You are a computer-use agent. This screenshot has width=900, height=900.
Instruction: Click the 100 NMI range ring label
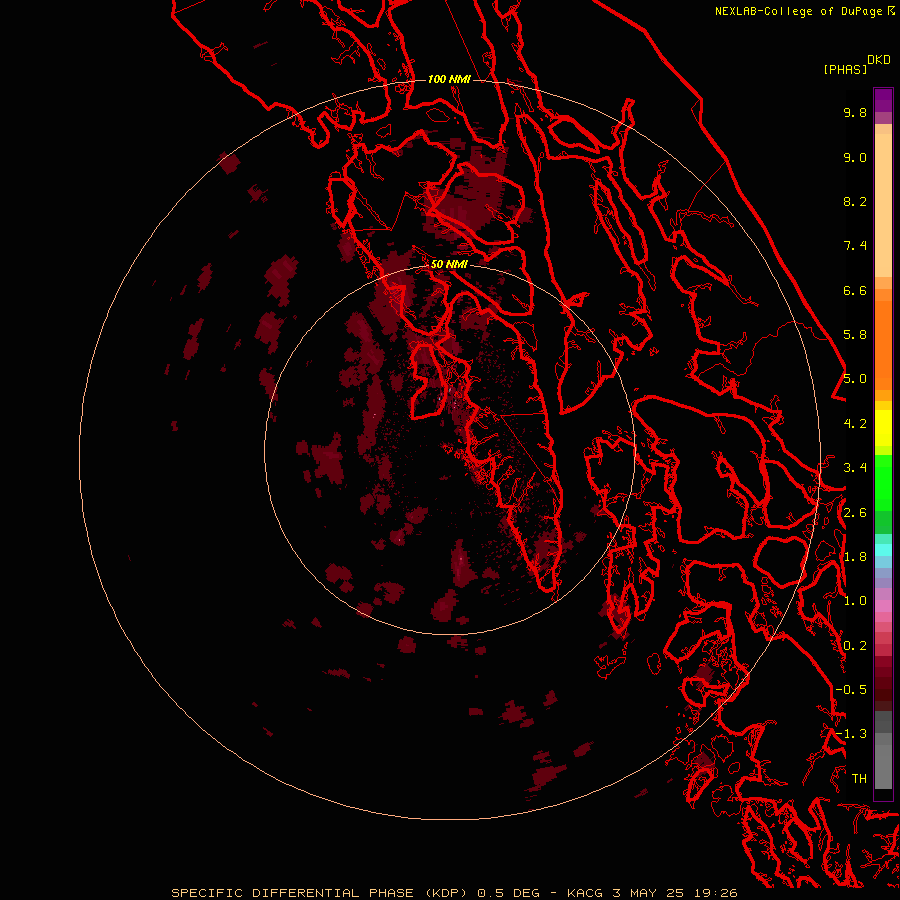coord(449,79)
